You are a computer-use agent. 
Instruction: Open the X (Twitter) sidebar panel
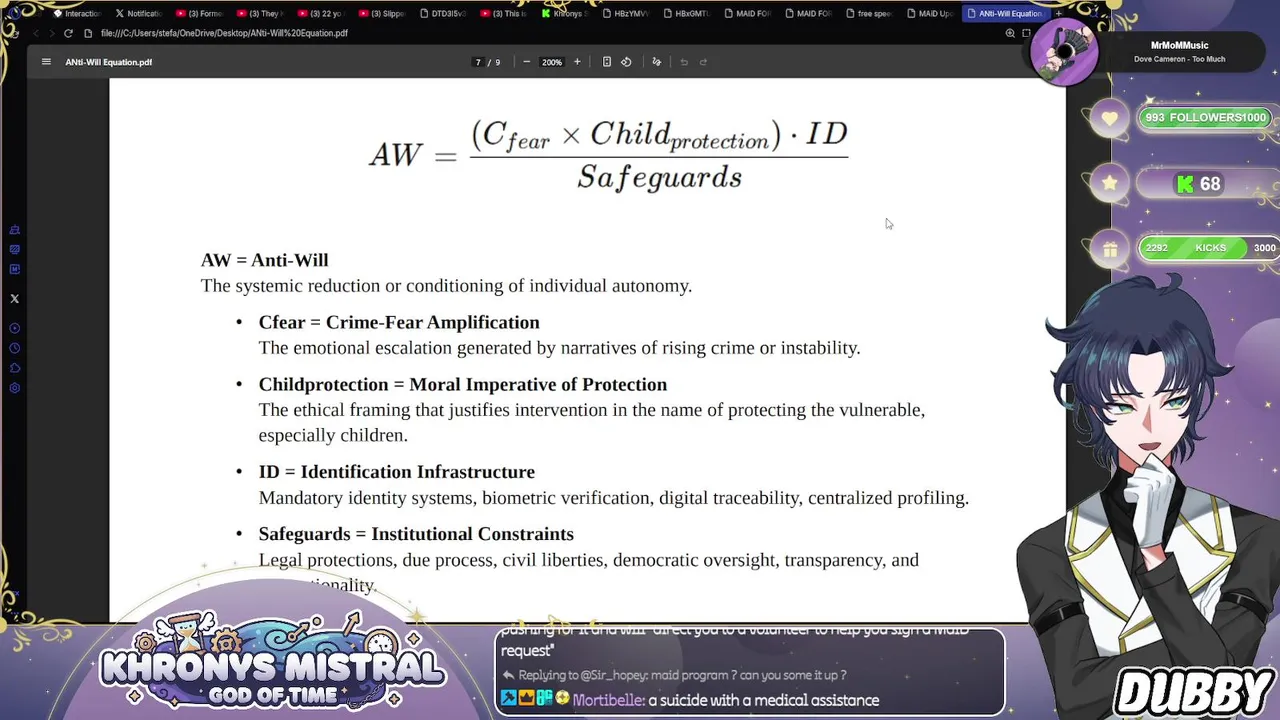coord(14,299)
